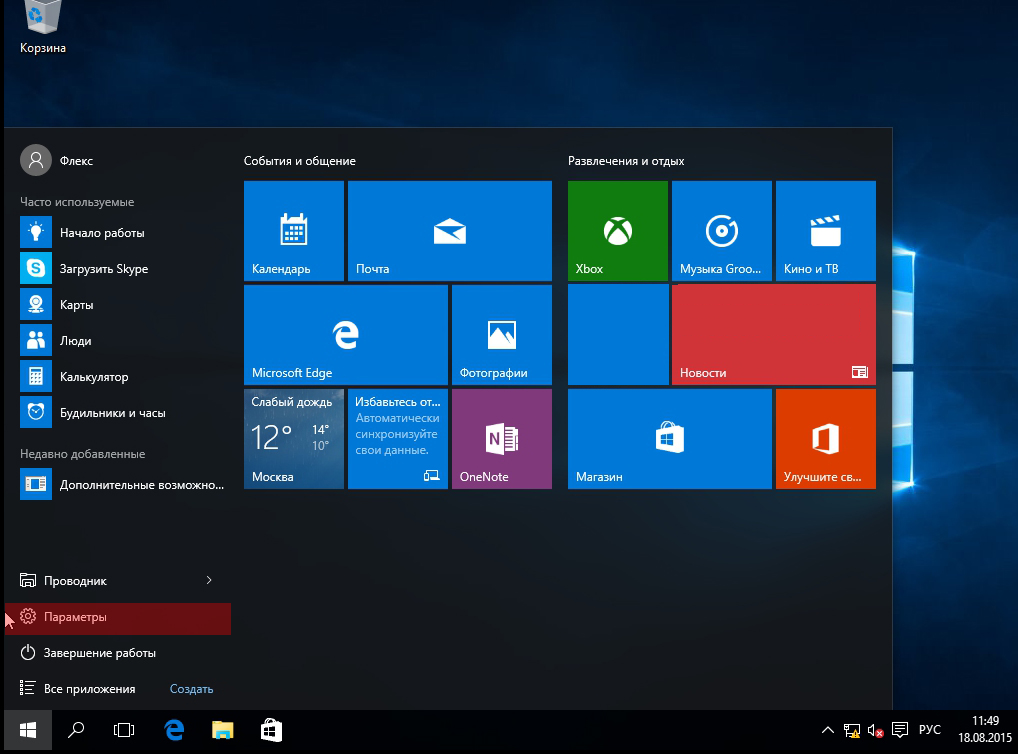Screen dimensions: 1018x754
Task: Open the Фотографии tile
Action: click(x=501, y=334)
